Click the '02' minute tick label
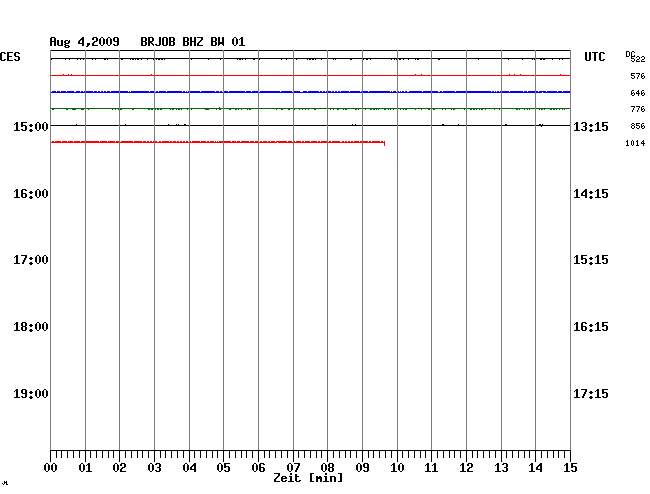Image resolution: width=650 pixels, height=494 pixels. click(x=119, y=468)
